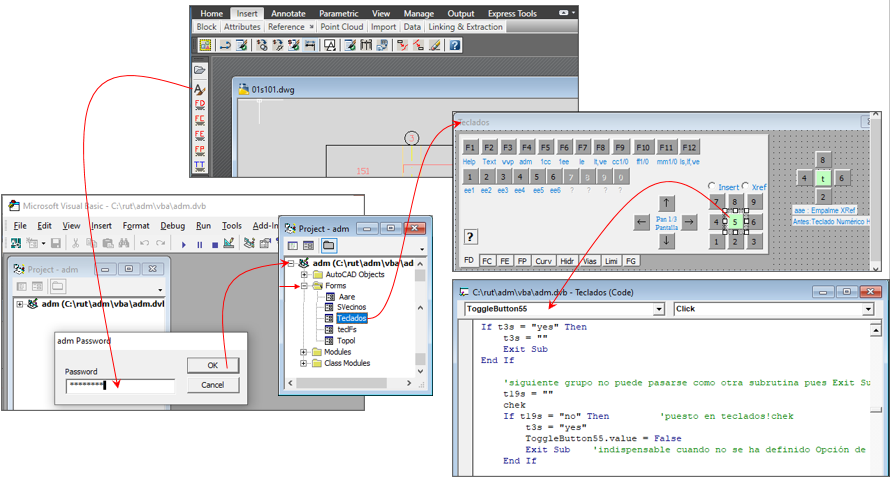Click the right arrow pan button on Teclados

click(689, 222)
